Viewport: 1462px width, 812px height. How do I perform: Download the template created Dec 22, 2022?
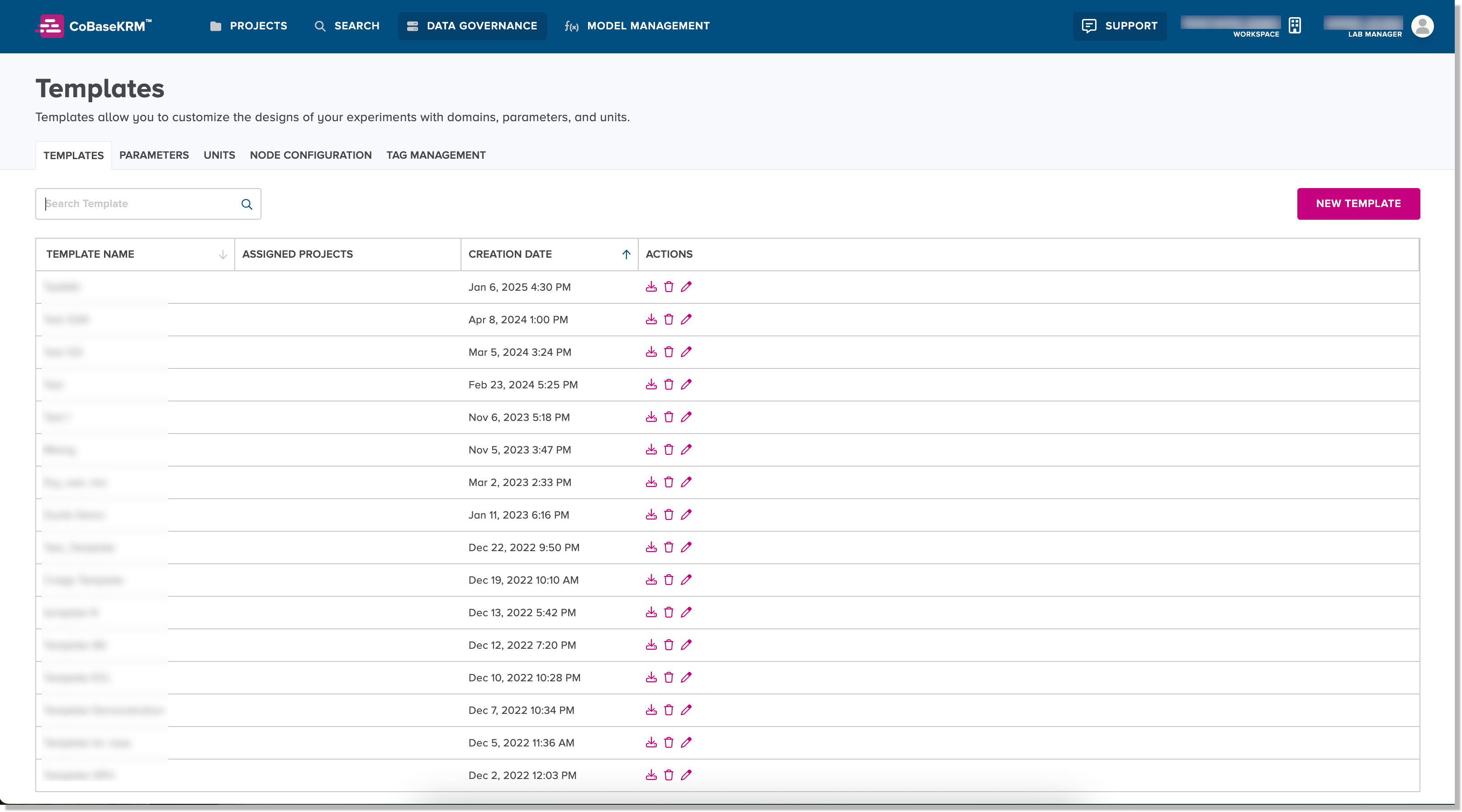pyautogui.click(x=651, y=547)
